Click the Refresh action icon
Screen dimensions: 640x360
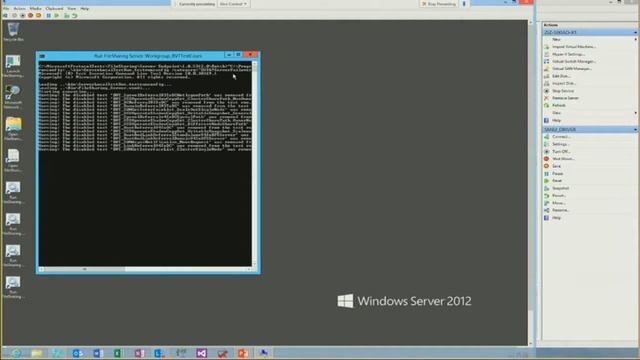tap(547, 105)
